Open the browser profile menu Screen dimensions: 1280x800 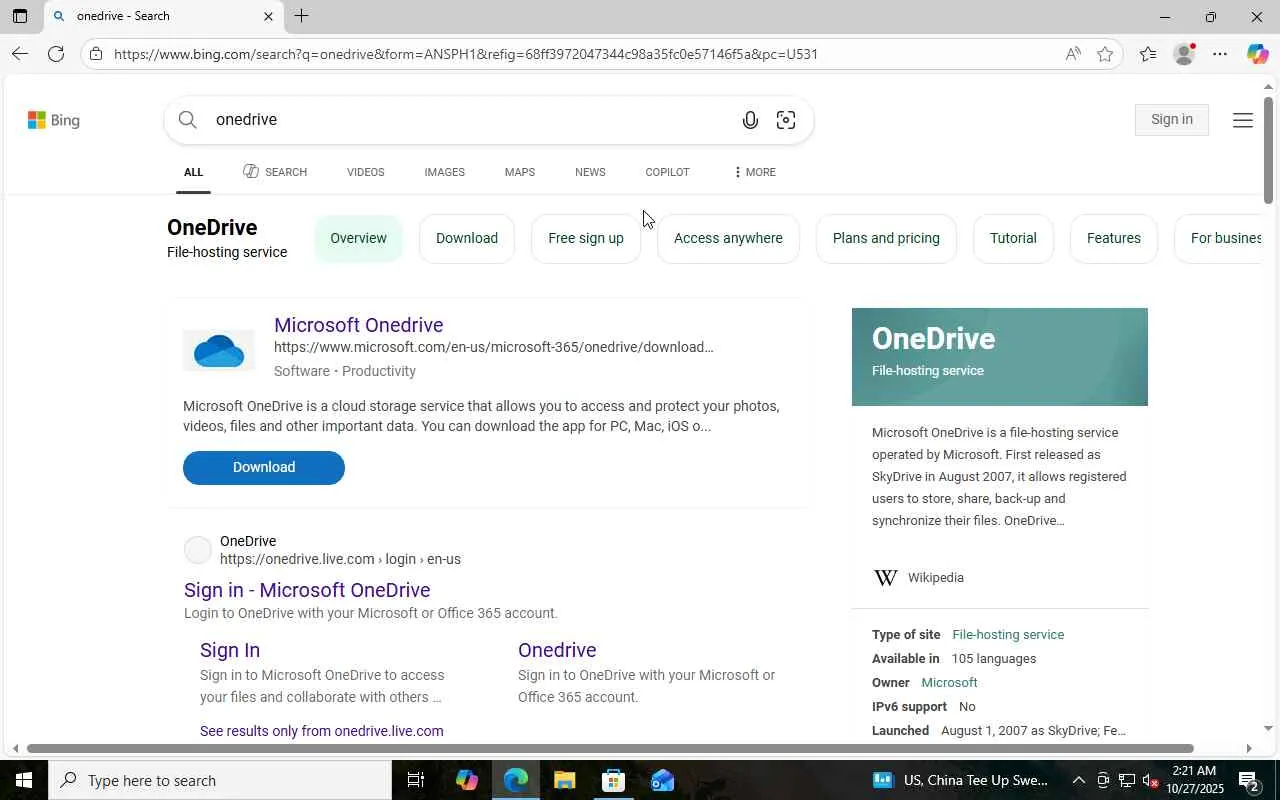[1184, 54]
